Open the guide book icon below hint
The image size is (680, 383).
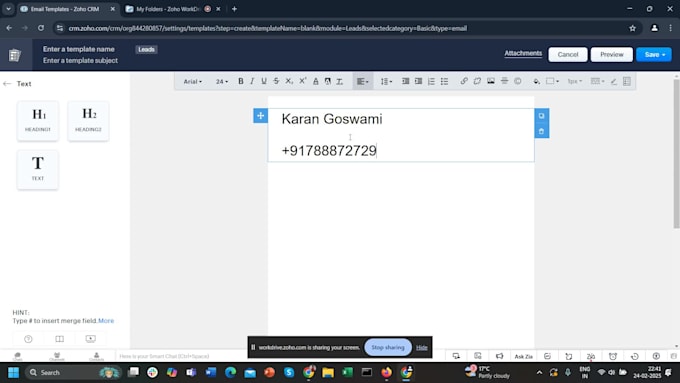(x=59, y=339)
